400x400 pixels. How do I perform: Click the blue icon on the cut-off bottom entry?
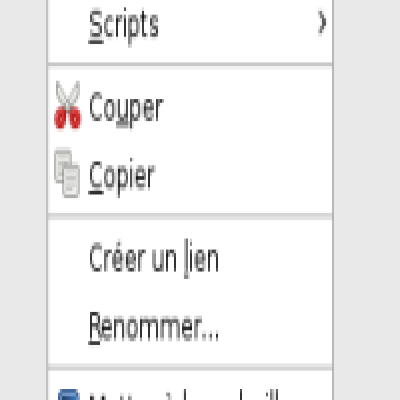[69, 395]
